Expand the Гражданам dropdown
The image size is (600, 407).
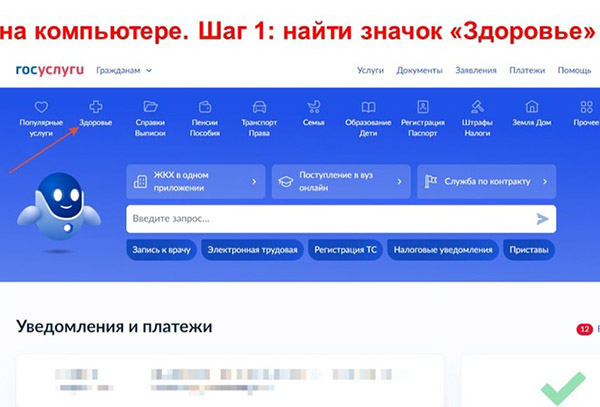click(x=124, y=70)
